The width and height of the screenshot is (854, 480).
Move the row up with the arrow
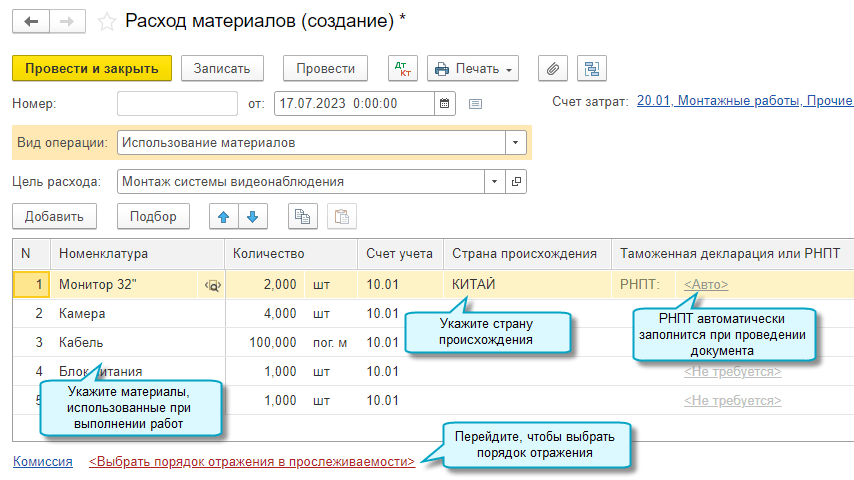pyautogui.click(x=224, y=216)
